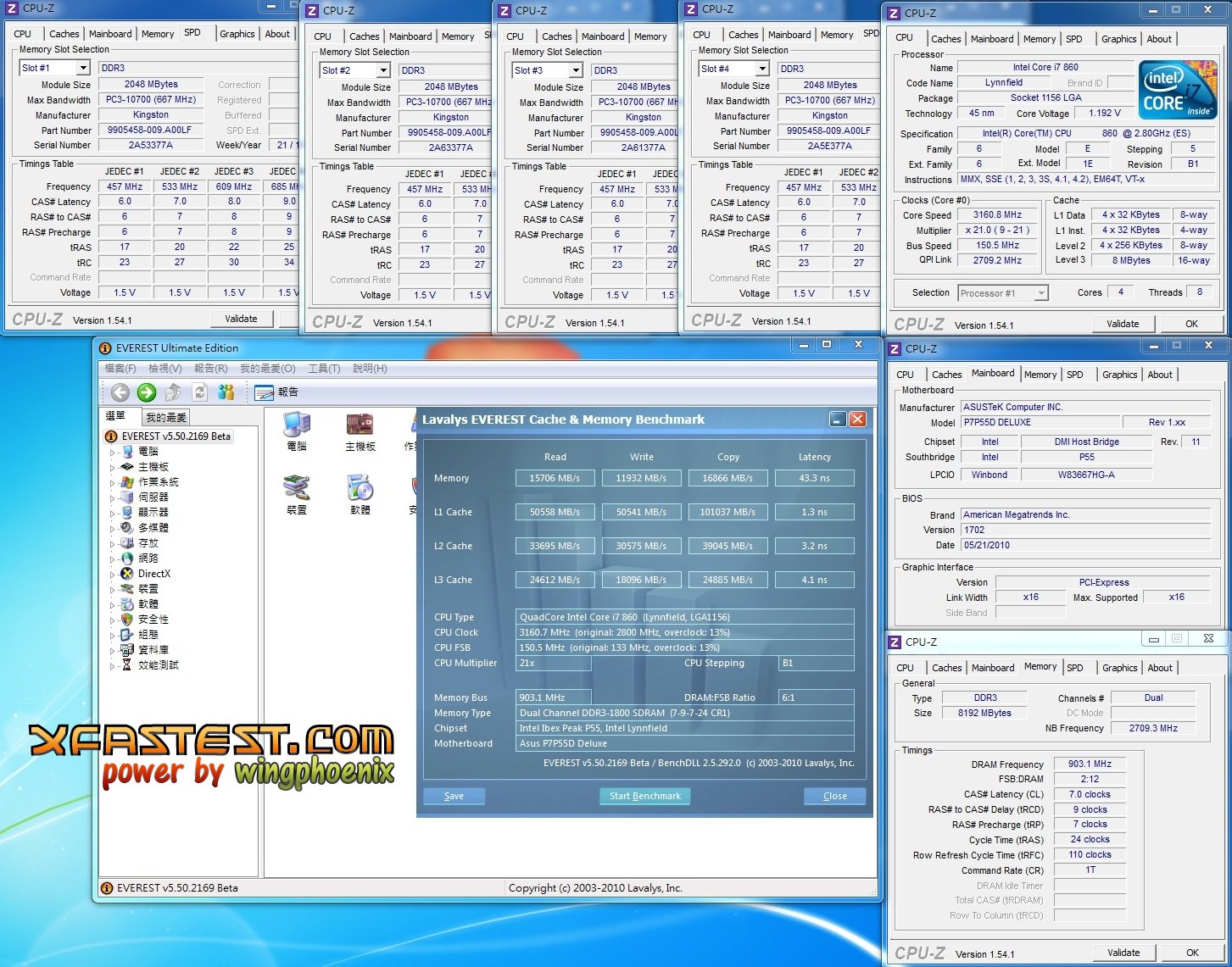This screenshot has height=967, width=1232.
Task: Click Validate in bottom CPU-Z Memory window
Action: pos(1123,953)
